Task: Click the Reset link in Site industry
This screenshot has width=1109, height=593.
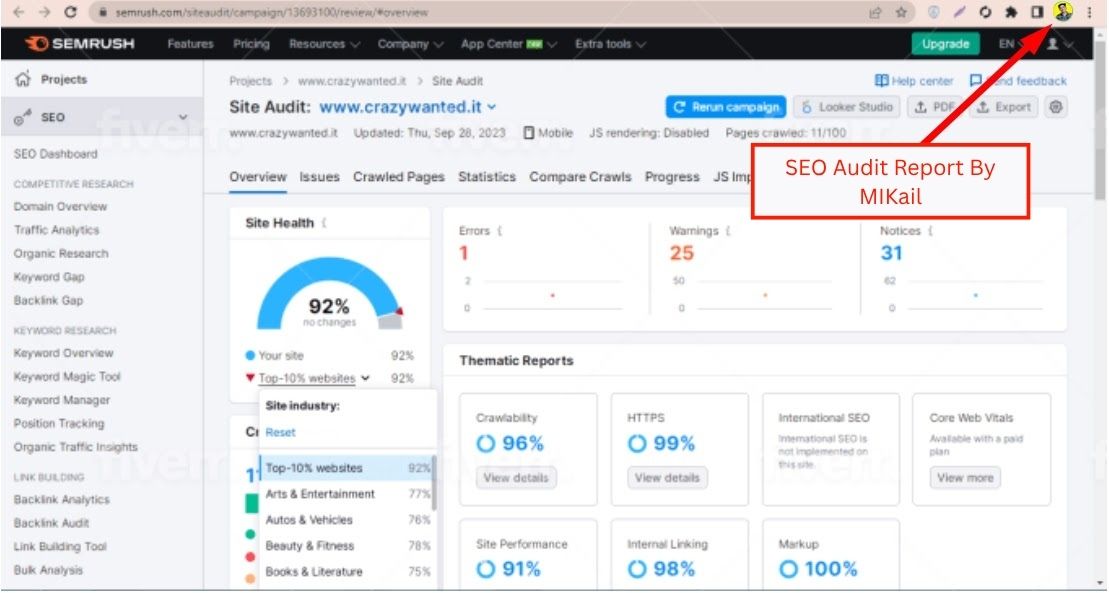Action: pyautogui.click(x=280, y=432)
